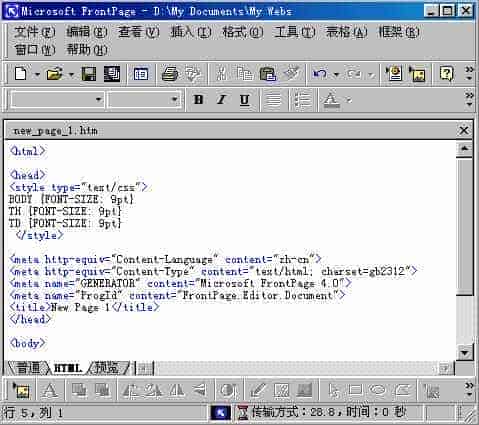Click the Text tool A icon
This screenshot has width=479, height=425.
[x=50, y=390]
